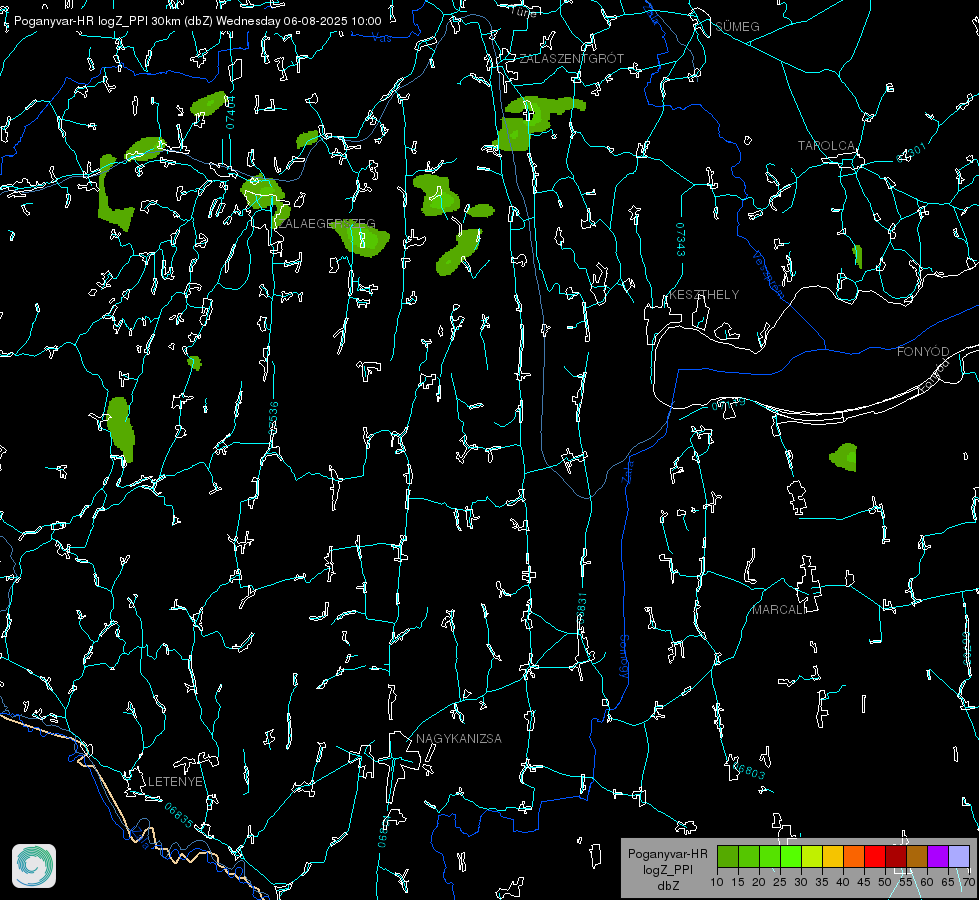Click road number 06803 label

click(x=748, y=770)
